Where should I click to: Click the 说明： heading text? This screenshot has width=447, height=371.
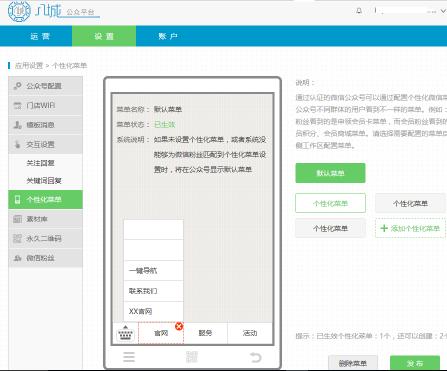coord(305,83)
